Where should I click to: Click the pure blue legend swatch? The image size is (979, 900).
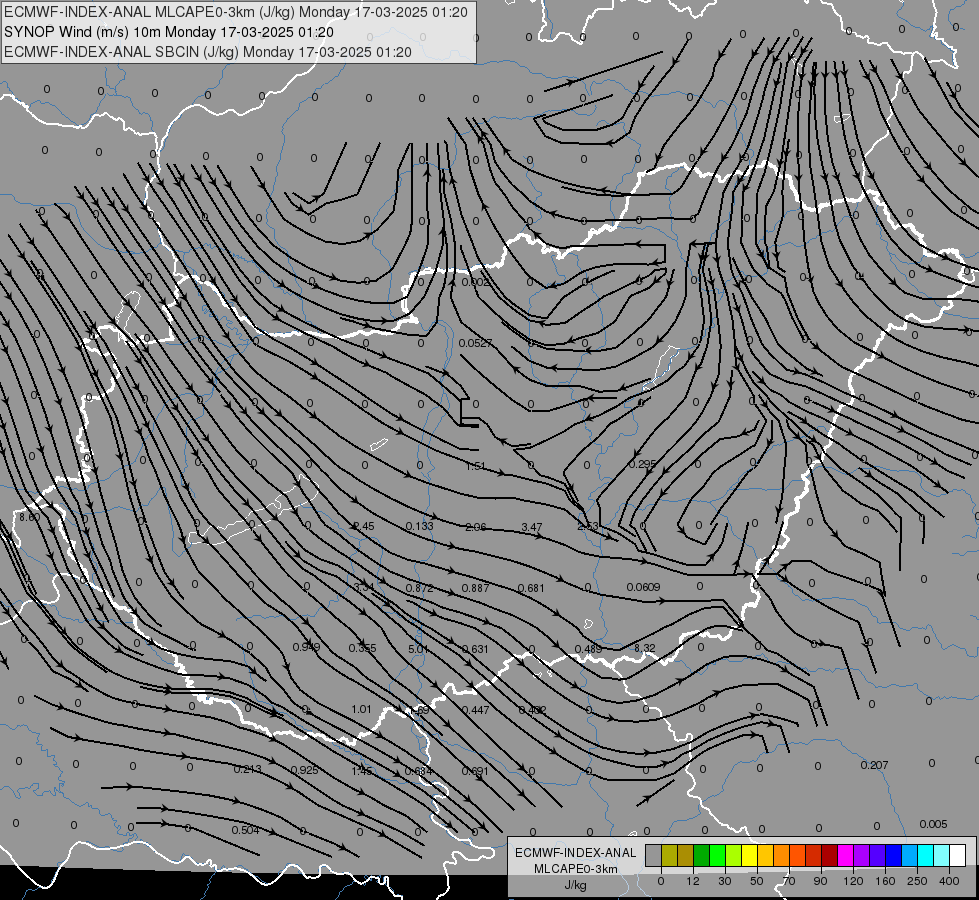coord(893,855)
